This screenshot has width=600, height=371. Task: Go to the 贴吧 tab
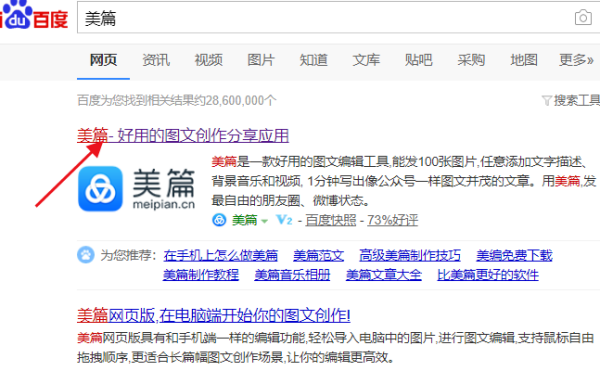tap(419, 60)
